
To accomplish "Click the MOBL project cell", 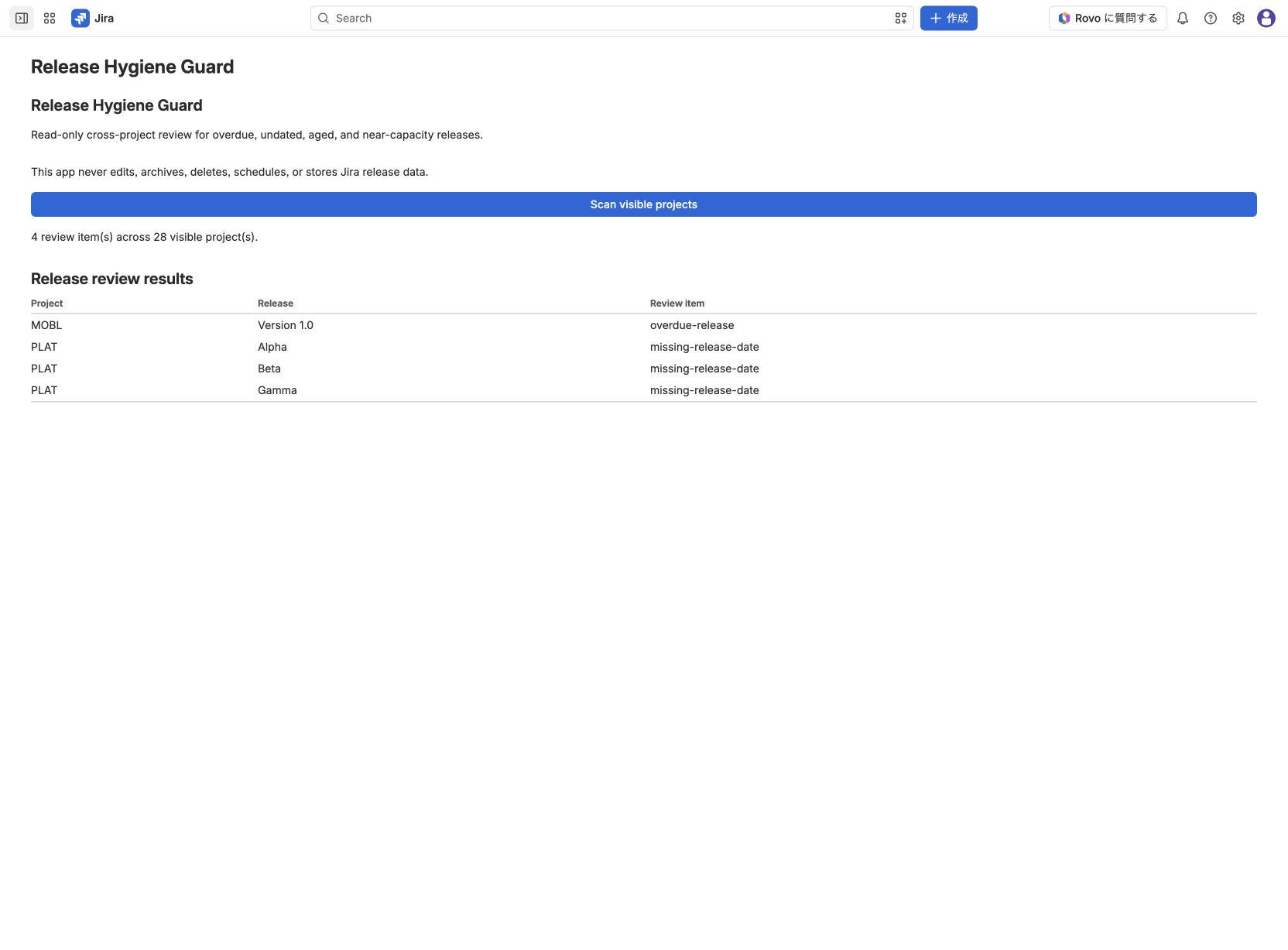I will click(x=46, y=325).
